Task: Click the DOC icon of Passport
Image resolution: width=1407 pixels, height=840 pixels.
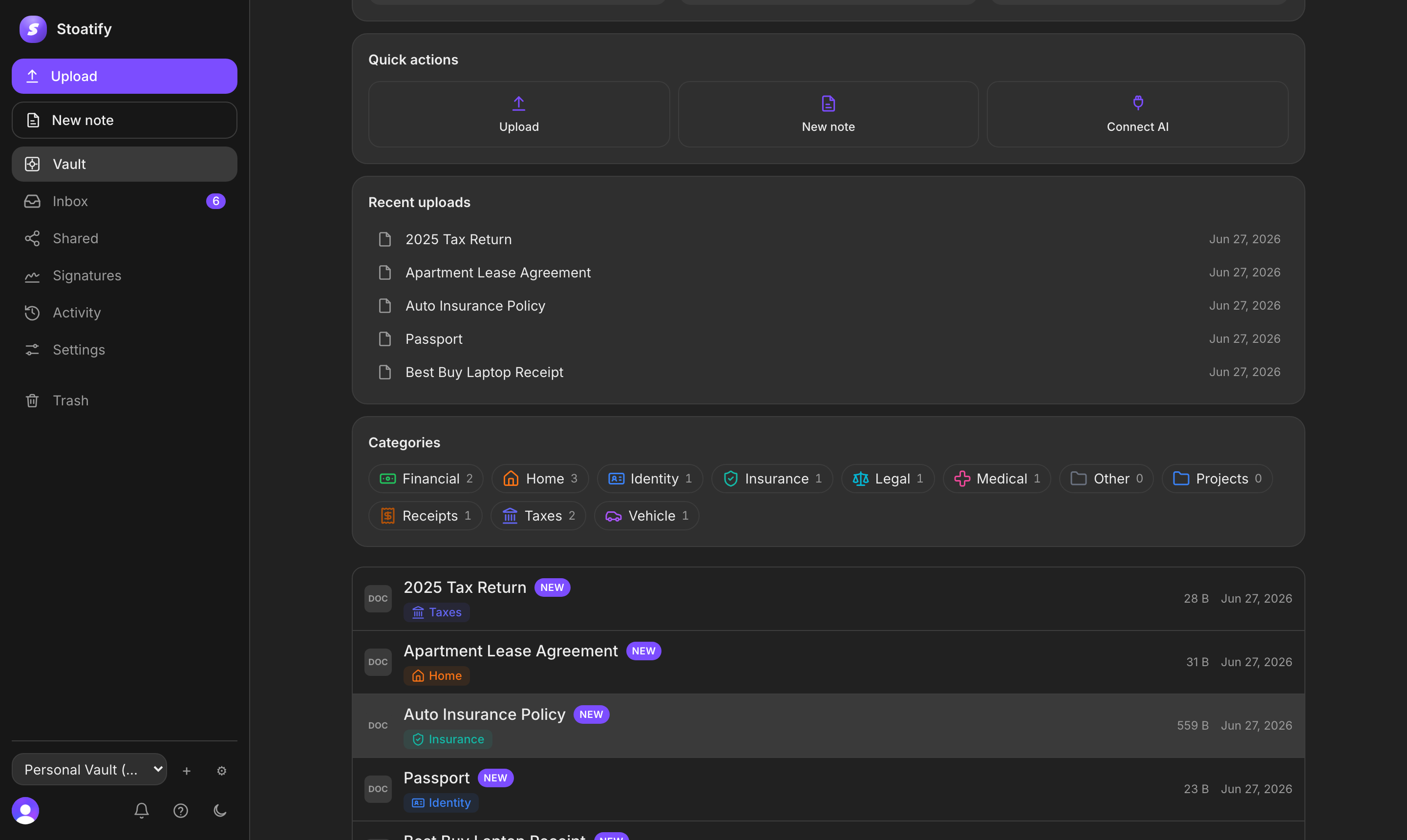Action: pyautogui.click(x=378, y=789)
